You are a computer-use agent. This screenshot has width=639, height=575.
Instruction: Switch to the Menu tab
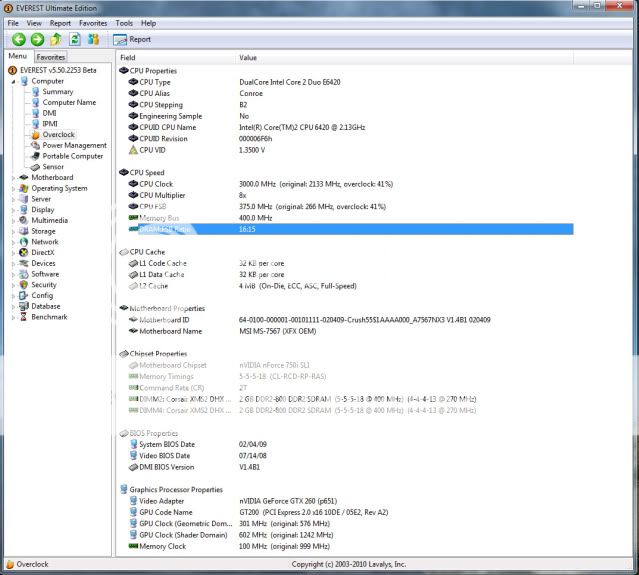click(18, 56)
